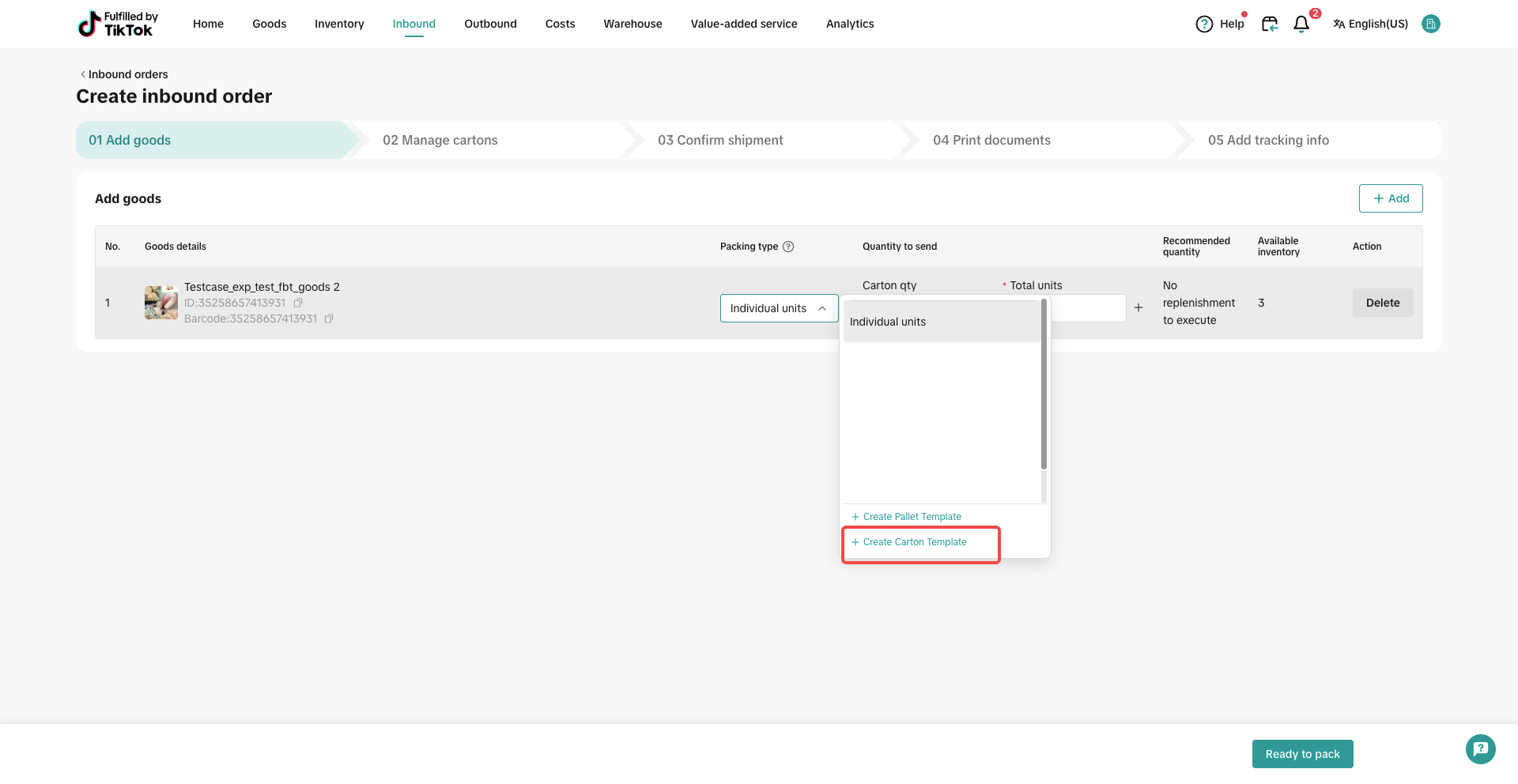Click the plus icon next to Total units
The width and height of the screenshot is (1518, 784).
1138,307
